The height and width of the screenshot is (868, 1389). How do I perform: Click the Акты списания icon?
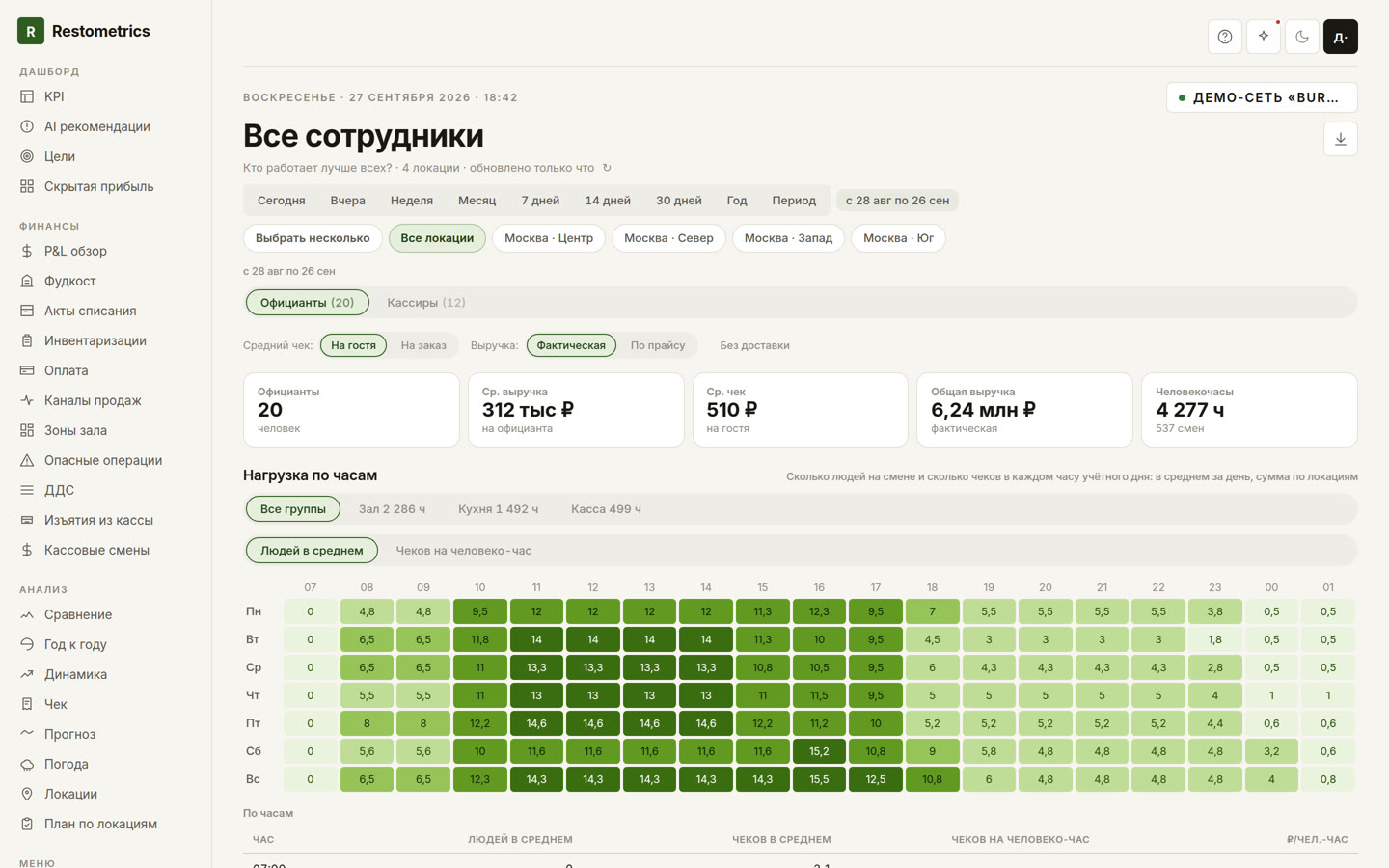pyautogui.click(x=27, y=311)
